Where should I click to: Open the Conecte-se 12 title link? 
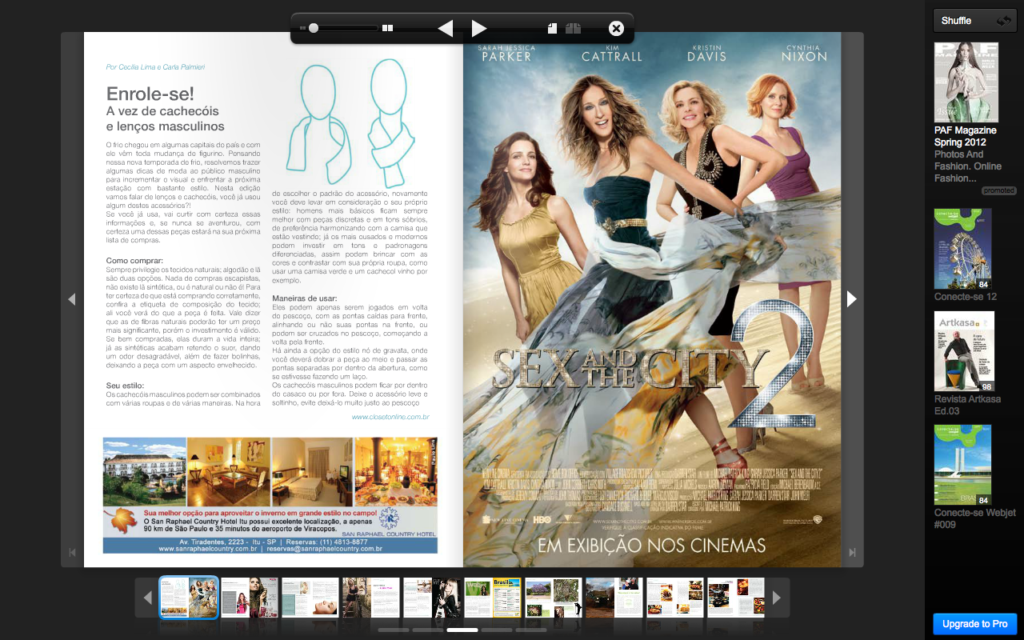(965, 296)
